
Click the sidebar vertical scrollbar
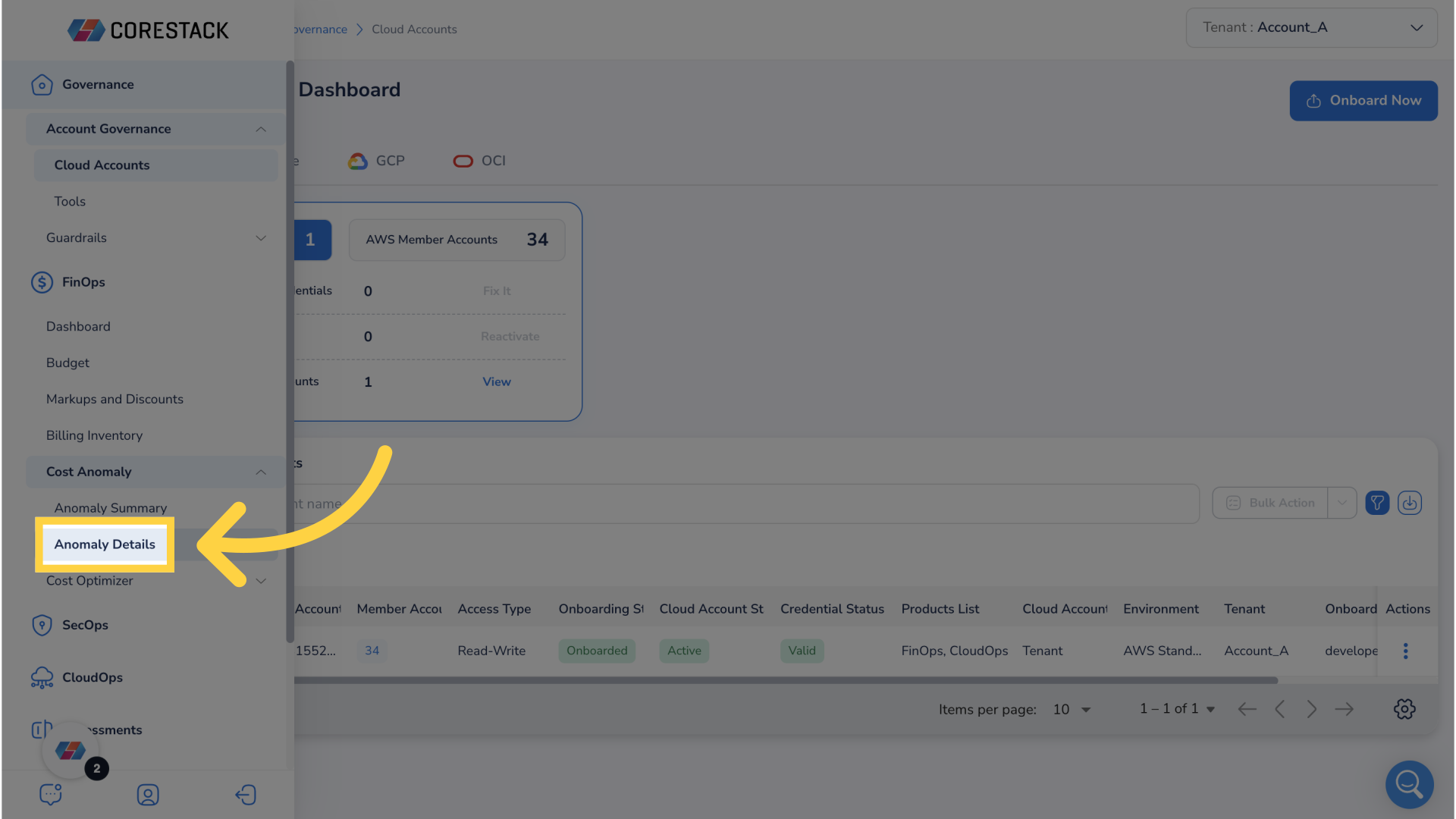(x=290, y=352)
